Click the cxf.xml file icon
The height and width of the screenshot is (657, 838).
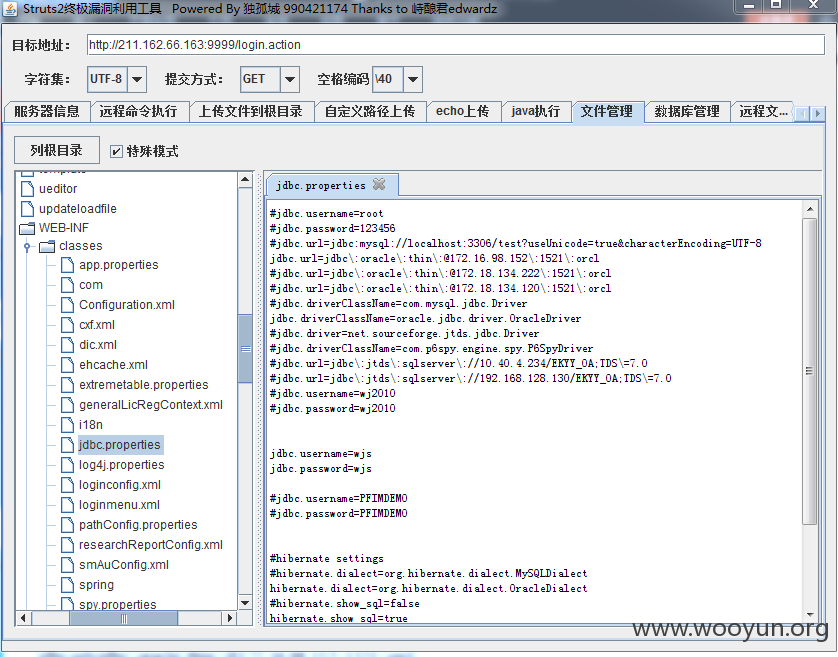pos(67,324)
